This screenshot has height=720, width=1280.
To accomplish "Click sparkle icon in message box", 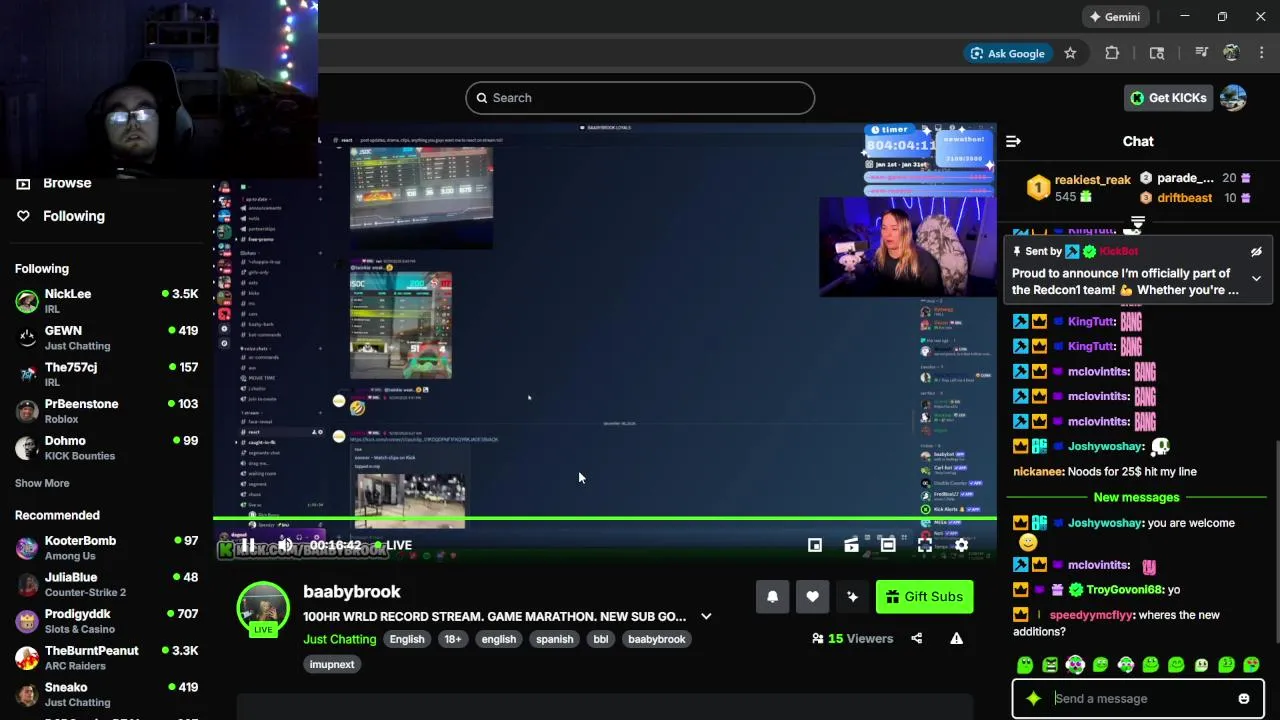I will point(1034,699).
